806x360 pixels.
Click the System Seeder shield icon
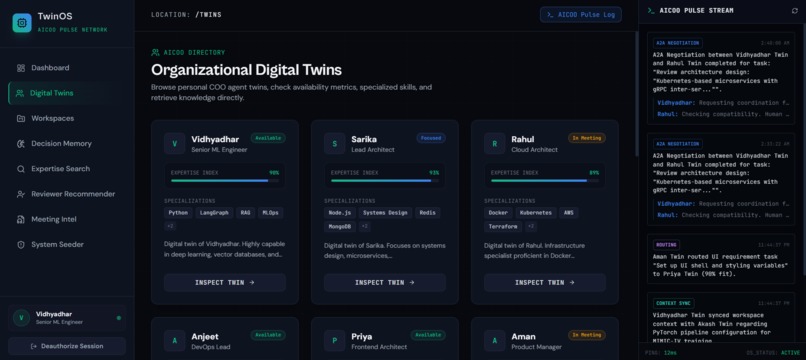[21, 244]
